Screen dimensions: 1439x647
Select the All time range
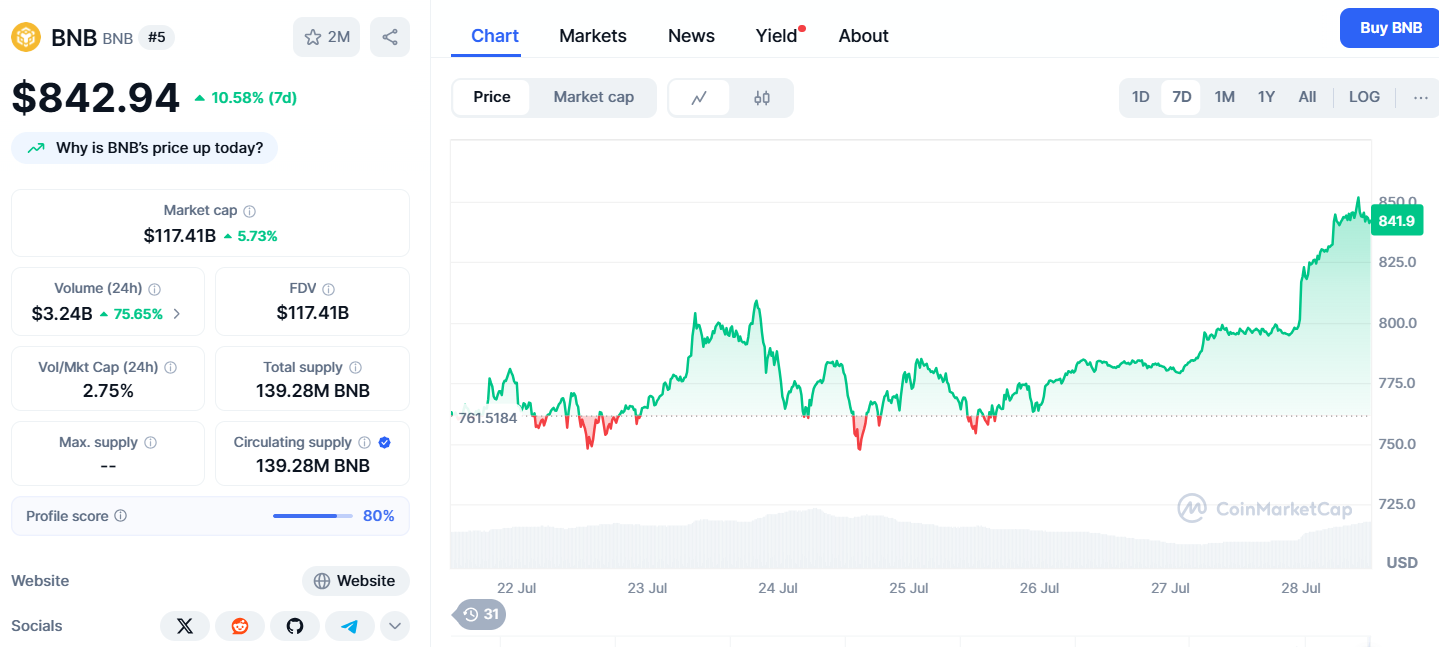1307,97
